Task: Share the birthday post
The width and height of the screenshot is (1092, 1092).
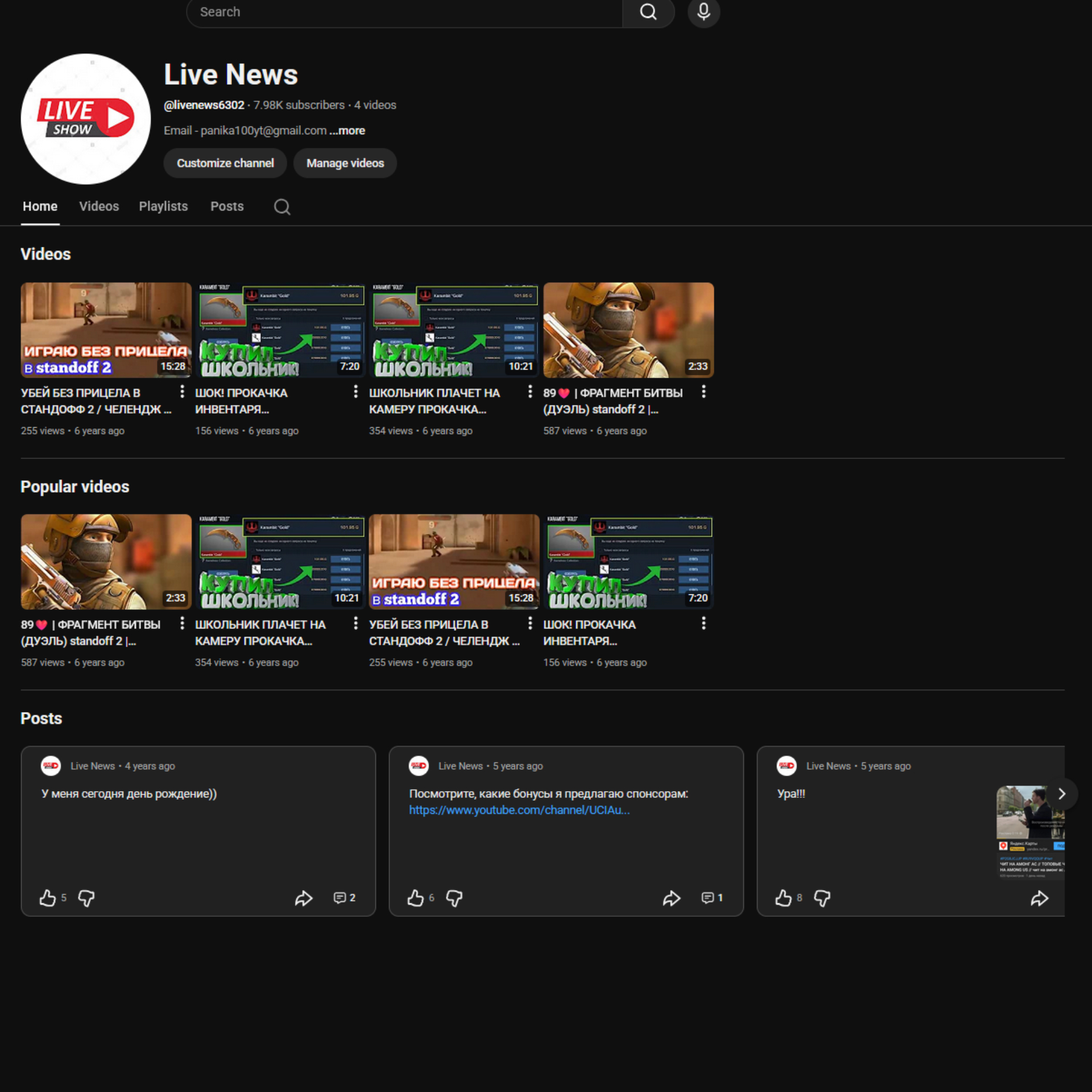Action: pyautogui.click(x=304, y=898)
